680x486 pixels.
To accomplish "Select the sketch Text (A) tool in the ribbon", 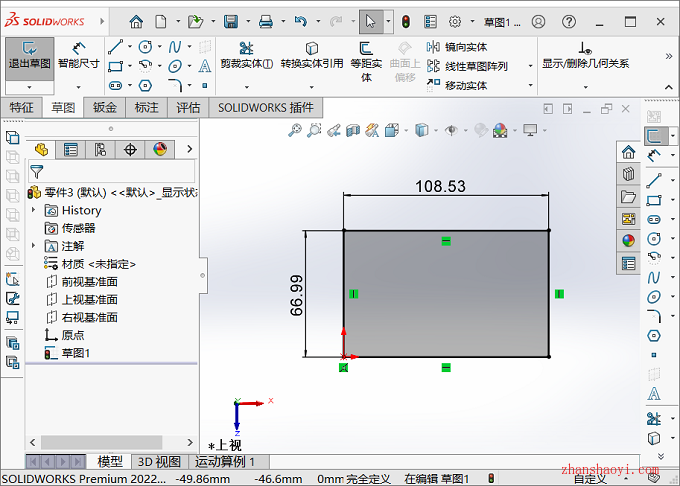I will [x=205, y=66].
